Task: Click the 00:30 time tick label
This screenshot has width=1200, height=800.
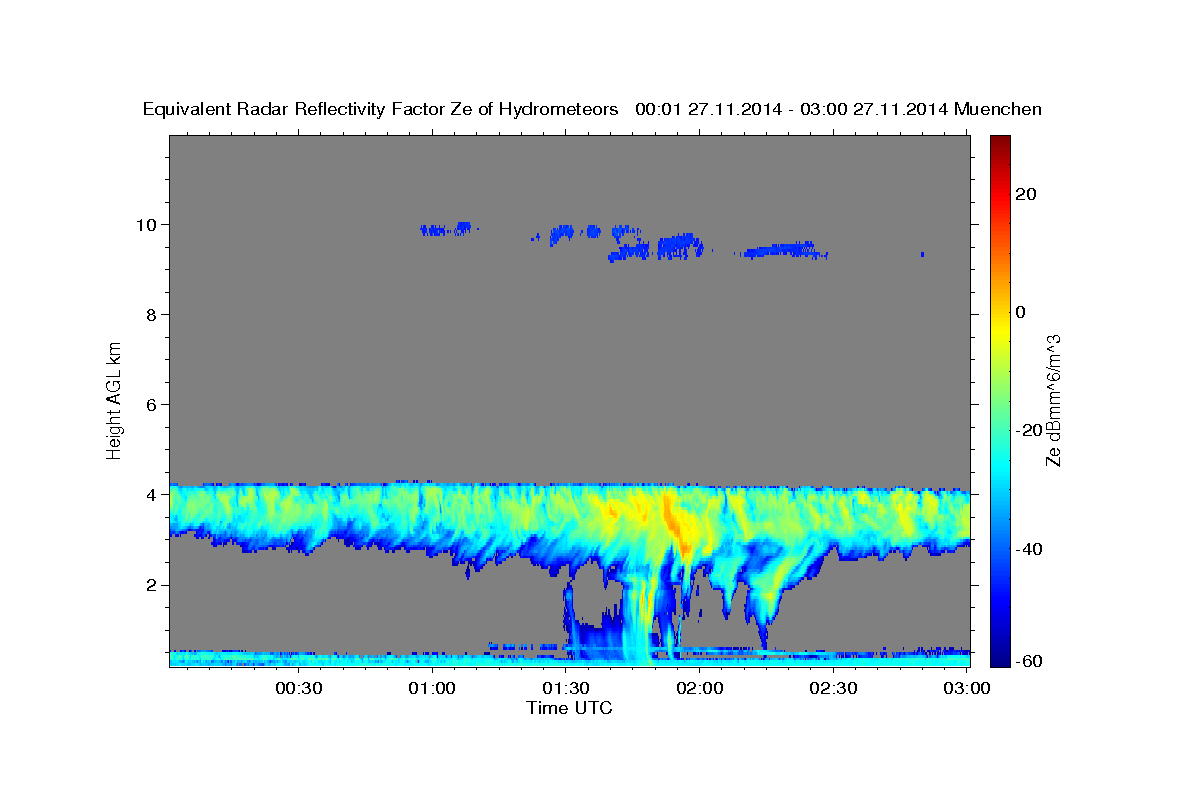Action: pos(299,688)
